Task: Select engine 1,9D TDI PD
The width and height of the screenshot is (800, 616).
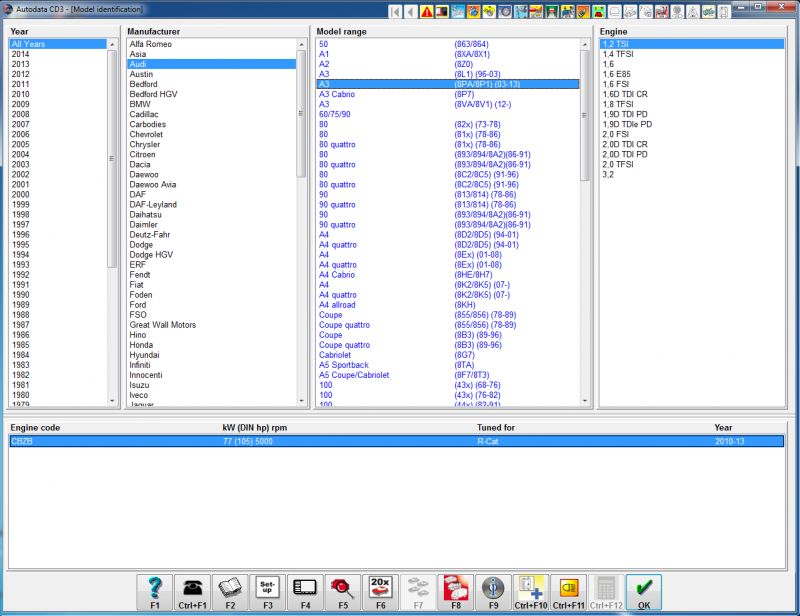Action: pyautogui.click(x=692, y=114)
